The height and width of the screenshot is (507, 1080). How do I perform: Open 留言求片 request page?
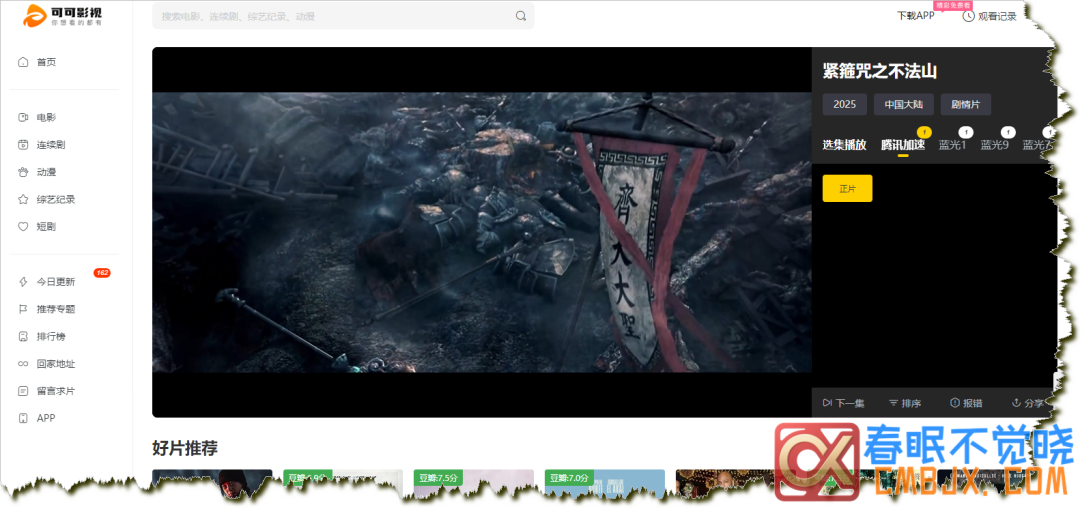[56, 391]
